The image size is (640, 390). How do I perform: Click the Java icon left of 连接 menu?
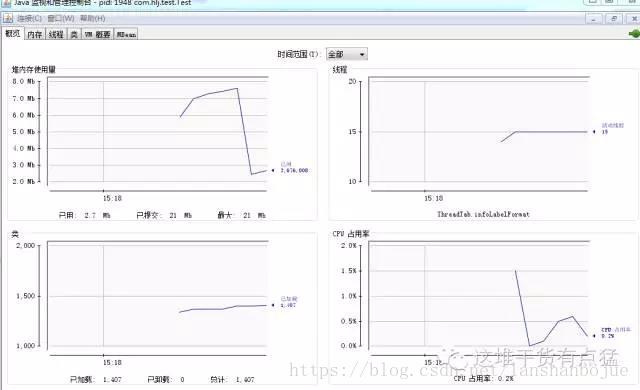[7, 18]
